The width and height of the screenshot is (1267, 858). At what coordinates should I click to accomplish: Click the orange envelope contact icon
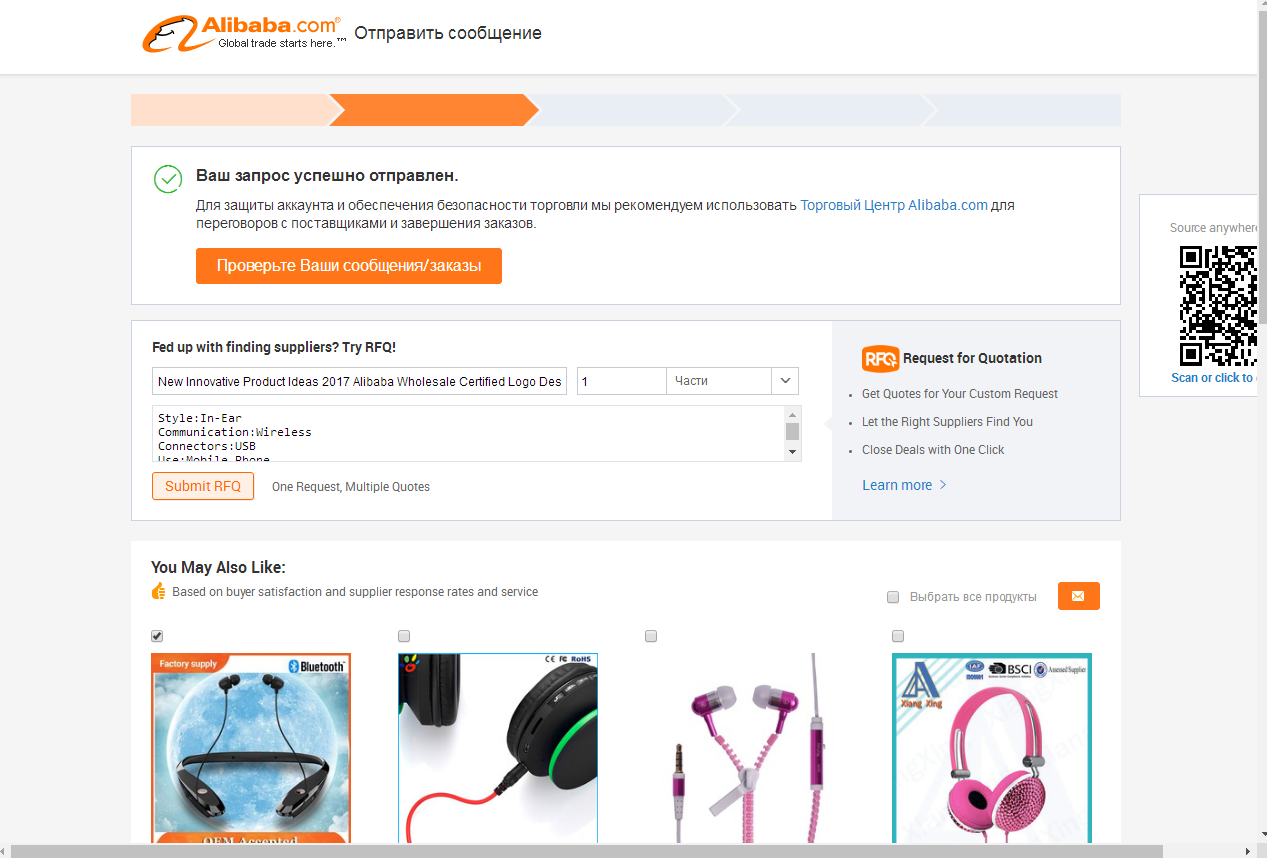[x=1078, y=596]
